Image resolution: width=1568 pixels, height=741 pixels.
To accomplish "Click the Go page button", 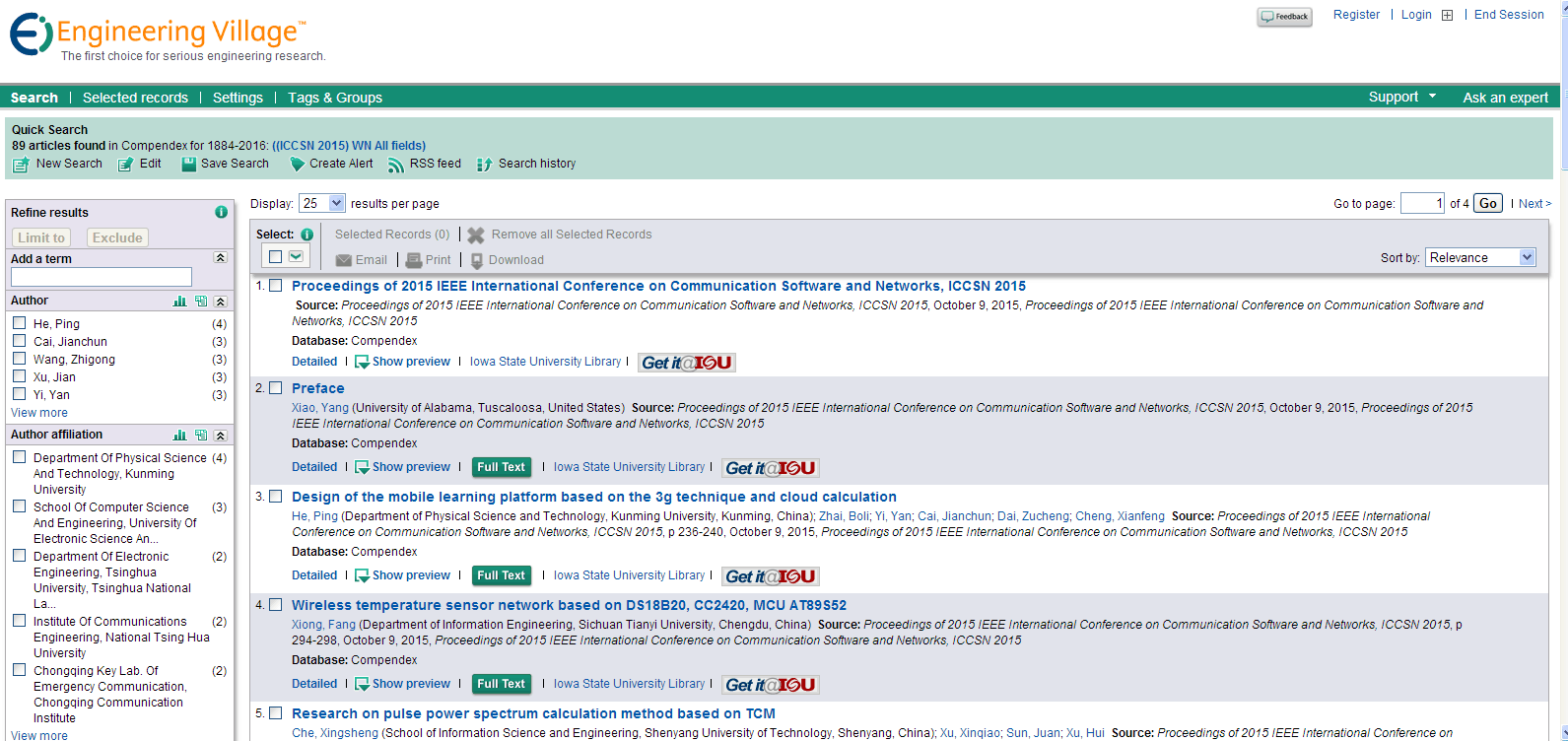I will 1488,203.
